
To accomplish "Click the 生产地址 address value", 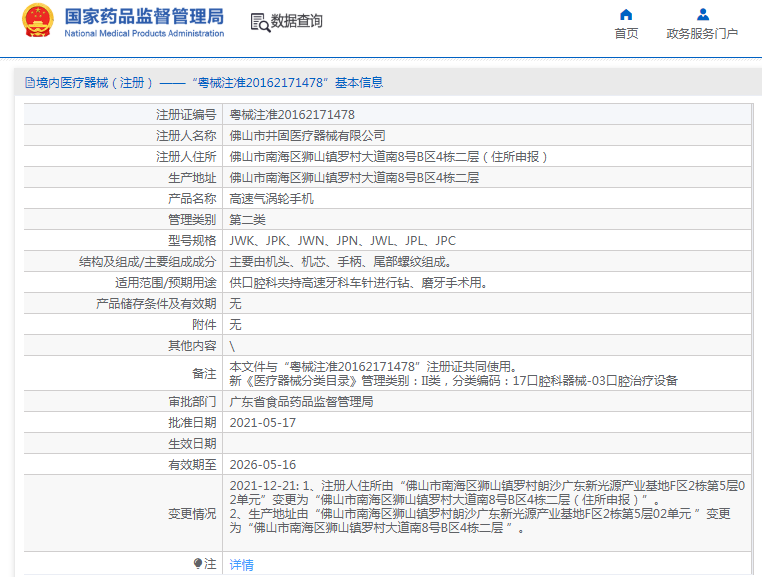I will pos(354,177).
